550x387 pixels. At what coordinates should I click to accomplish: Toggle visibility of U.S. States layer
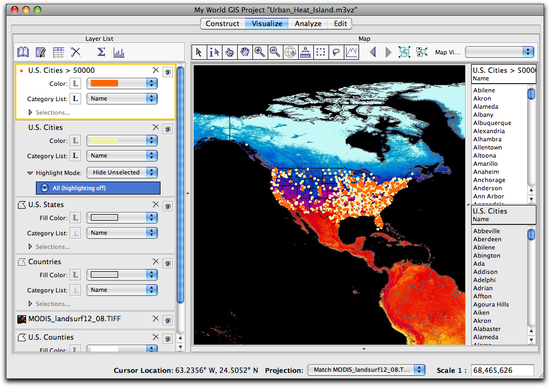coord(168,206)
